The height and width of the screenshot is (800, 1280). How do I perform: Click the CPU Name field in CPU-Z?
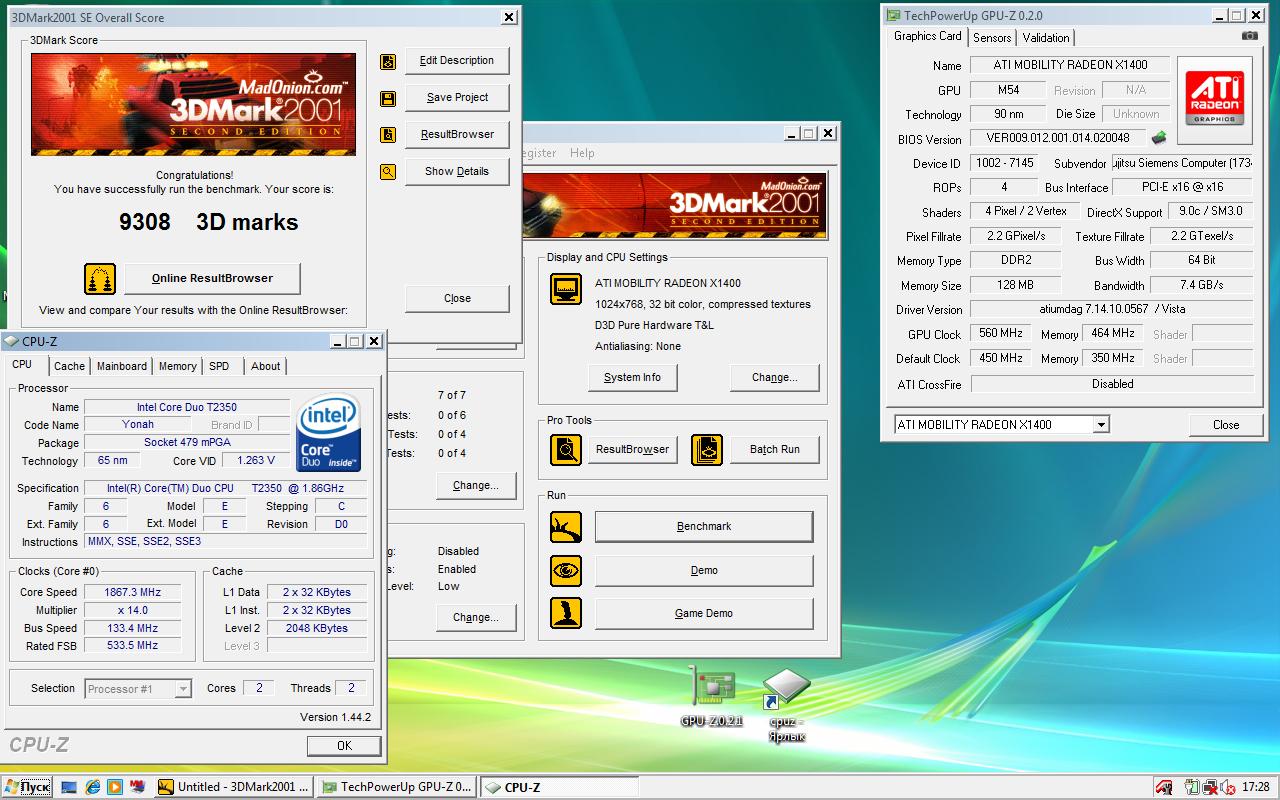pos(186,407)
